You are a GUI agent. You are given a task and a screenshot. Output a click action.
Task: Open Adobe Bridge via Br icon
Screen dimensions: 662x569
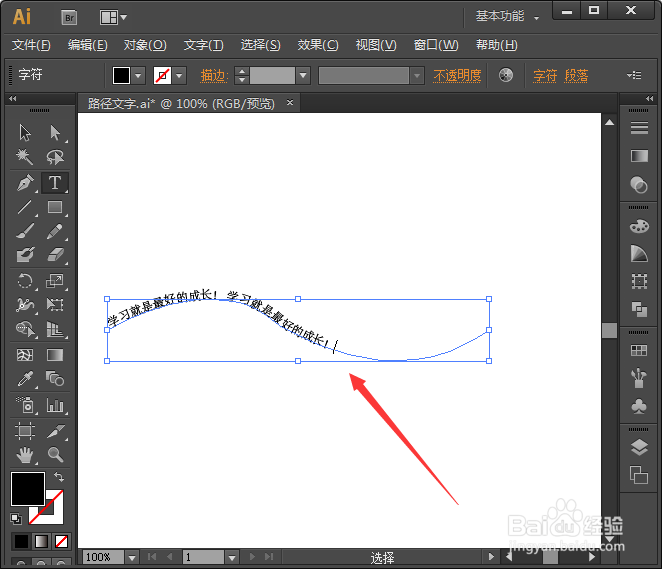[x=69, y=18]
